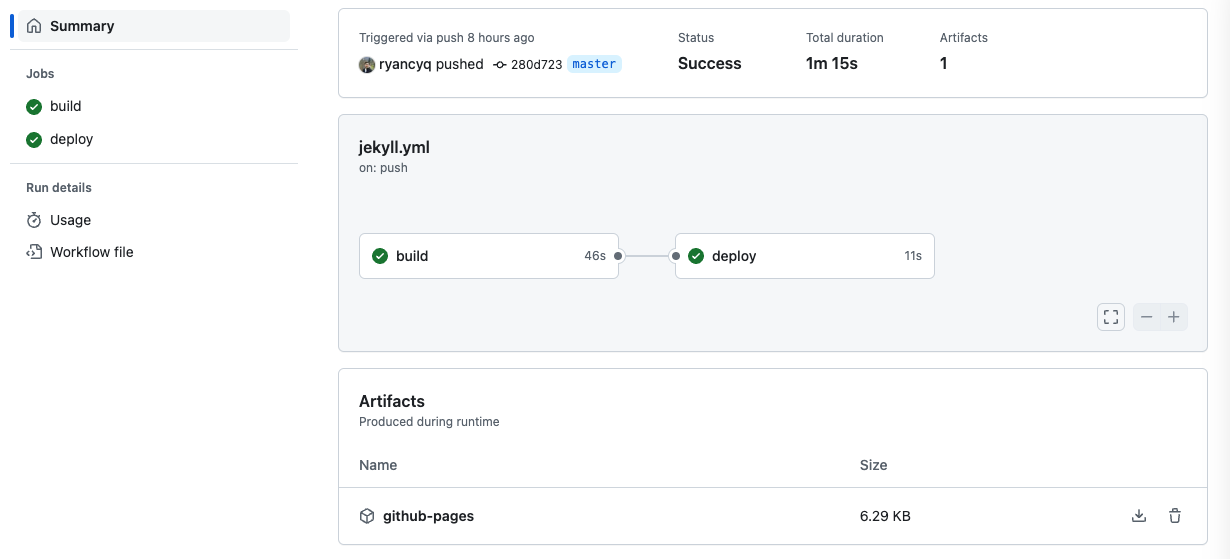
Task: Click the Success status text
Action: pos(710,64)
